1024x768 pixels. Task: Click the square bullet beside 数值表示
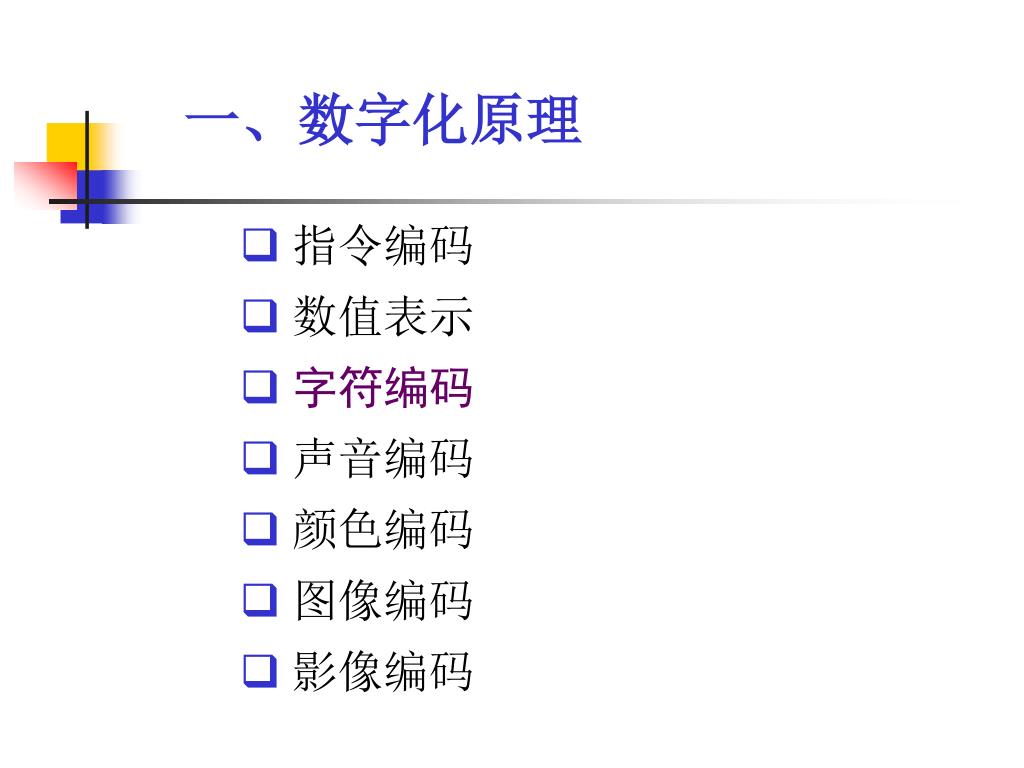(x=260, y=316)
